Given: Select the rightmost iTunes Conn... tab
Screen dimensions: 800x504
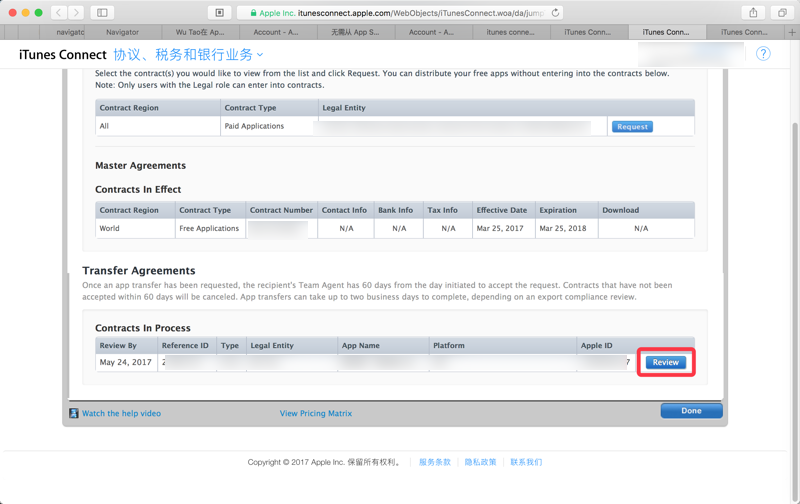Looking at the screenshot, I should tap(744, 32).
